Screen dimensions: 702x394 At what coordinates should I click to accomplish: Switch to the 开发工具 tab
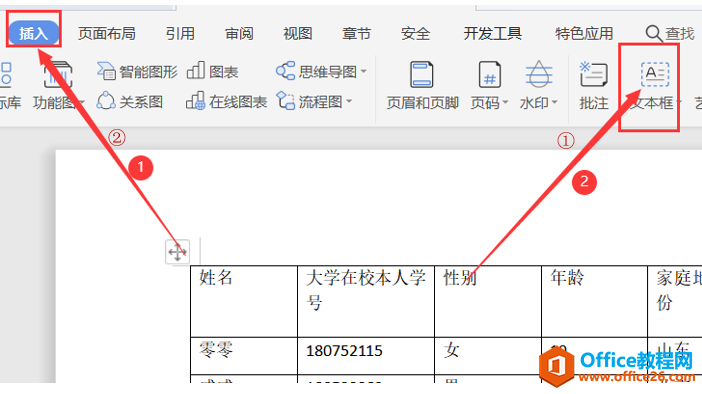coord(492,33)
